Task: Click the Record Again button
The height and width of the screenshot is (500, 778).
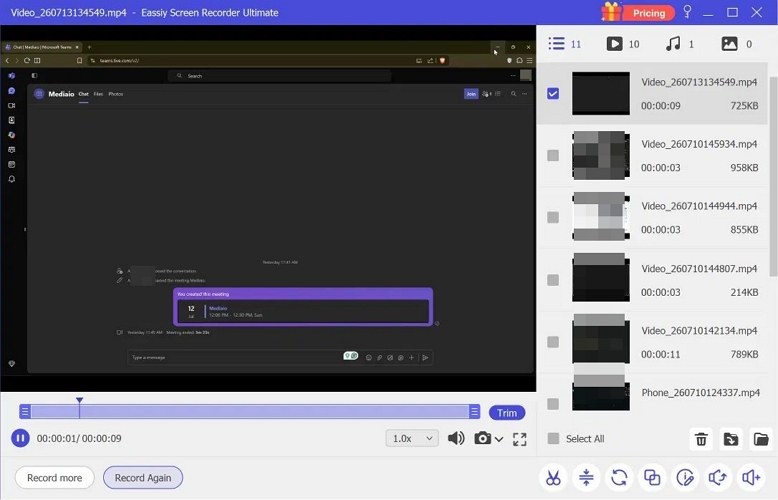Action: pos(143,478)
